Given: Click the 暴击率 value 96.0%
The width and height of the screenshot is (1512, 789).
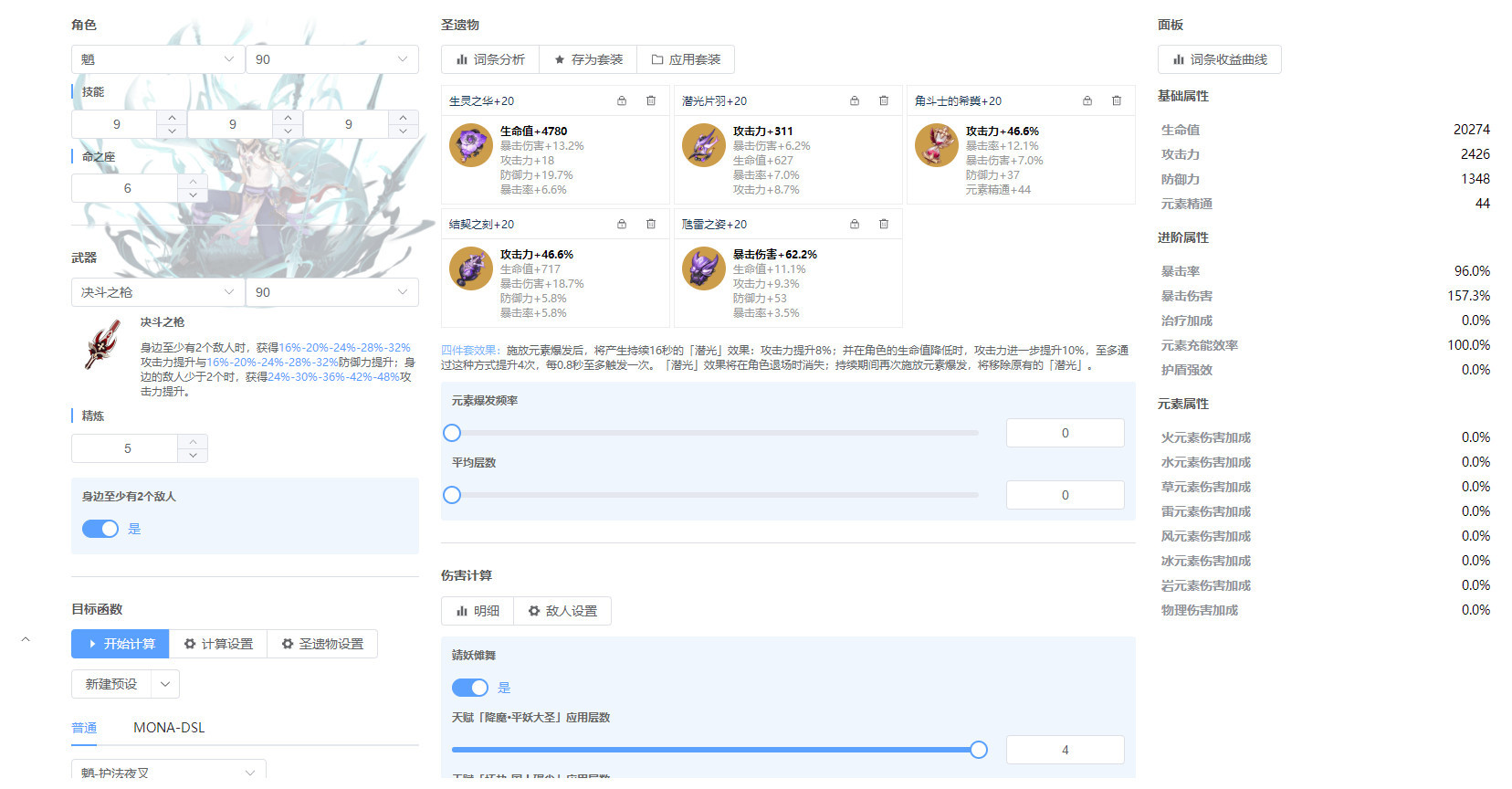Looking at the screenshot, I should click(x=1472, y=271).
